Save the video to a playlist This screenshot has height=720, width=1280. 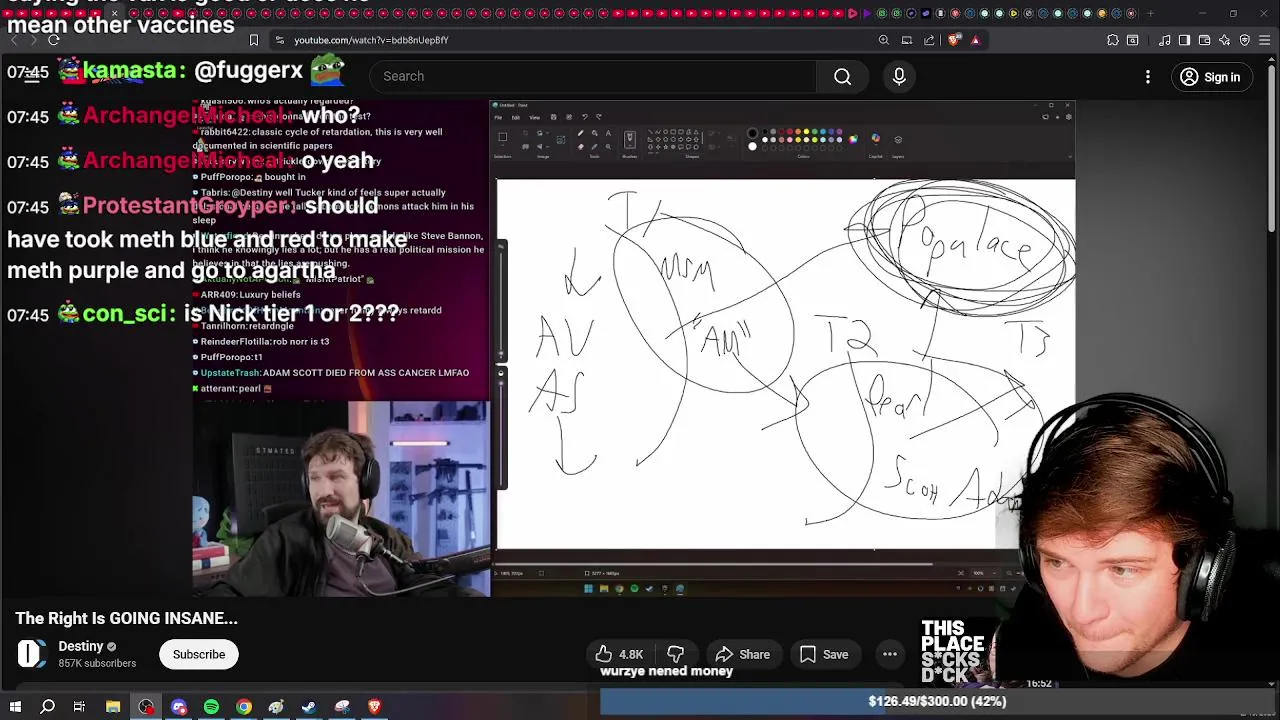pos(824,654)
